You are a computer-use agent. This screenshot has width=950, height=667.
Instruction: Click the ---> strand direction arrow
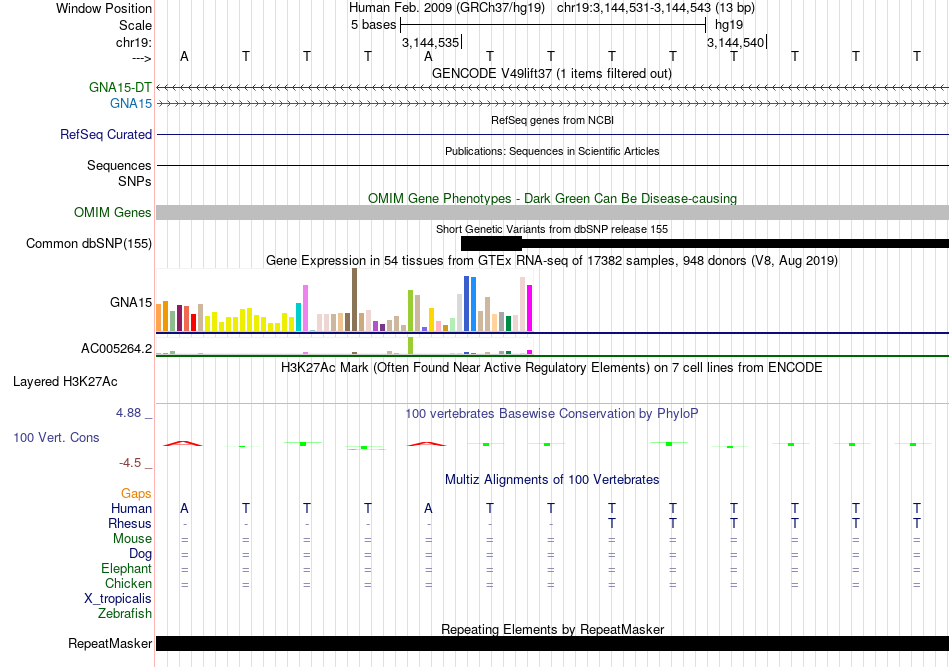[142, 58]
